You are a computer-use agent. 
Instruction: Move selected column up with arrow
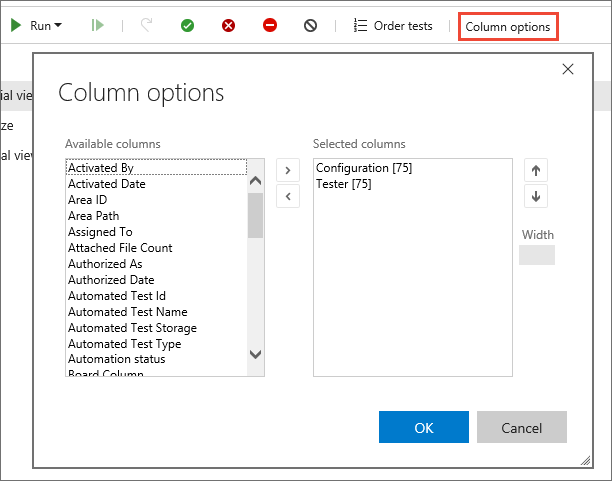(536, 171)
